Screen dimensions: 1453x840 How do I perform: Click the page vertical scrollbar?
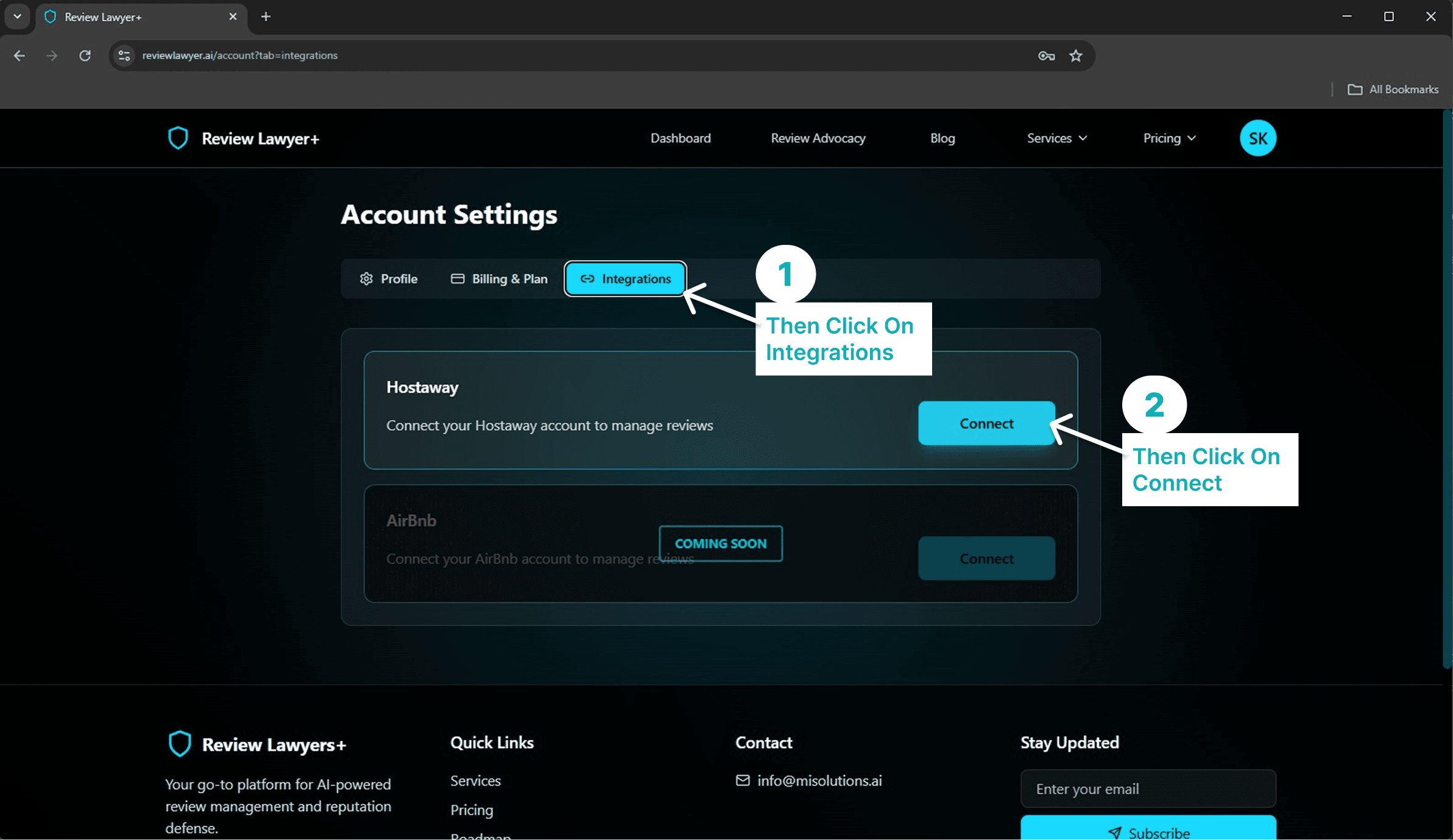1448,390
